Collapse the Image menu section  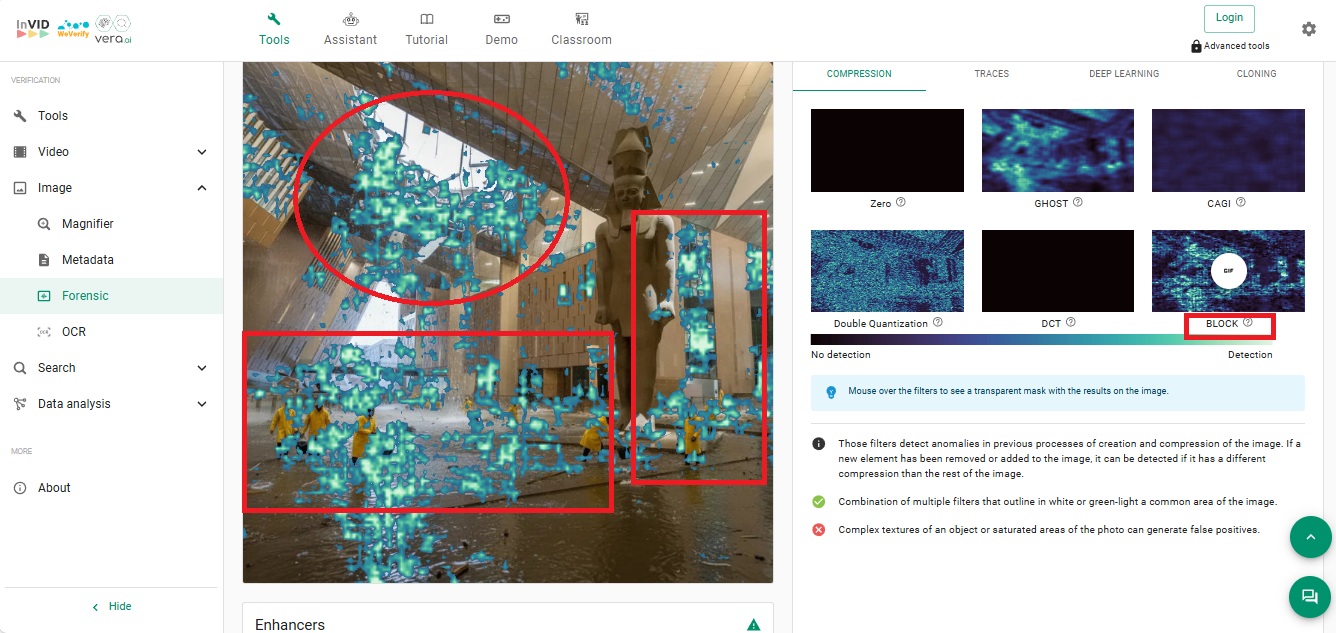click(202, 188)
